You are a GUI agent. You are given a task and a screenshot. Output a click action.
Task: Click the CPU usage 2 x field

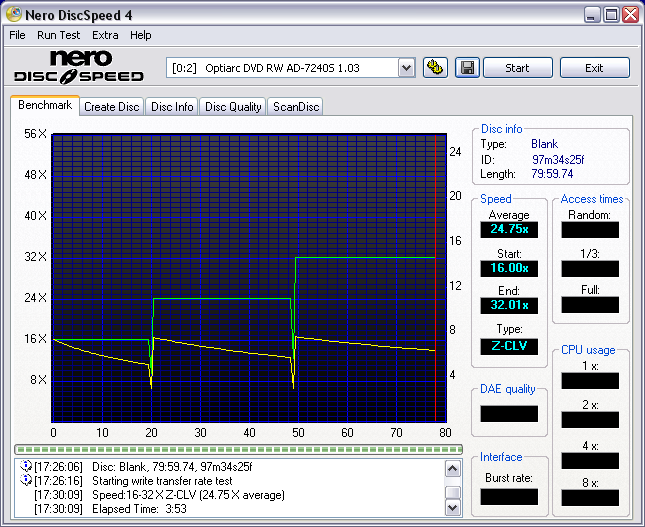[590, 420]
